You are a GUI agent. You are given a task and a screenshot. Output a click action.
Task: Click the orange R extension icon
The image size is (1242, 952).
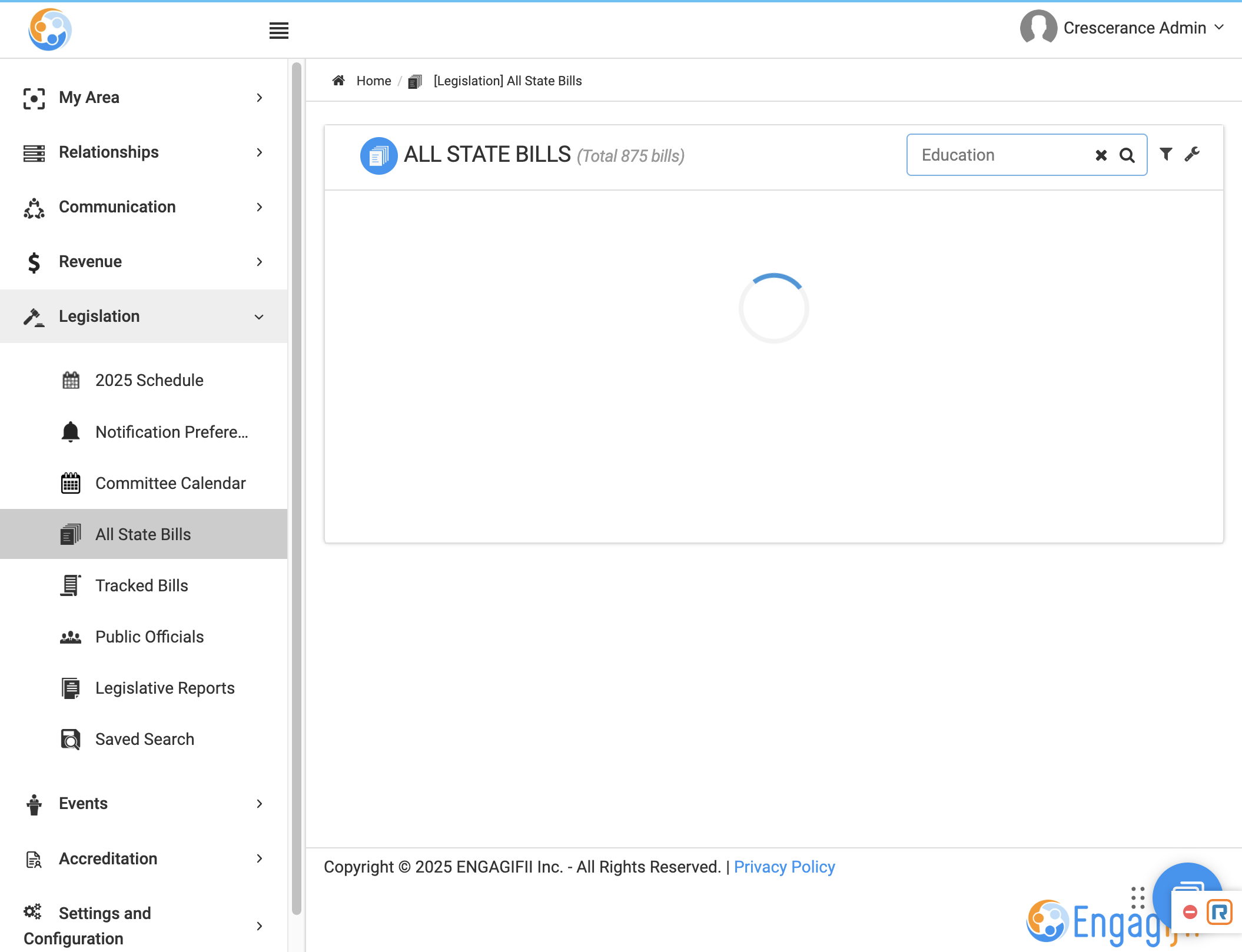1219,913
